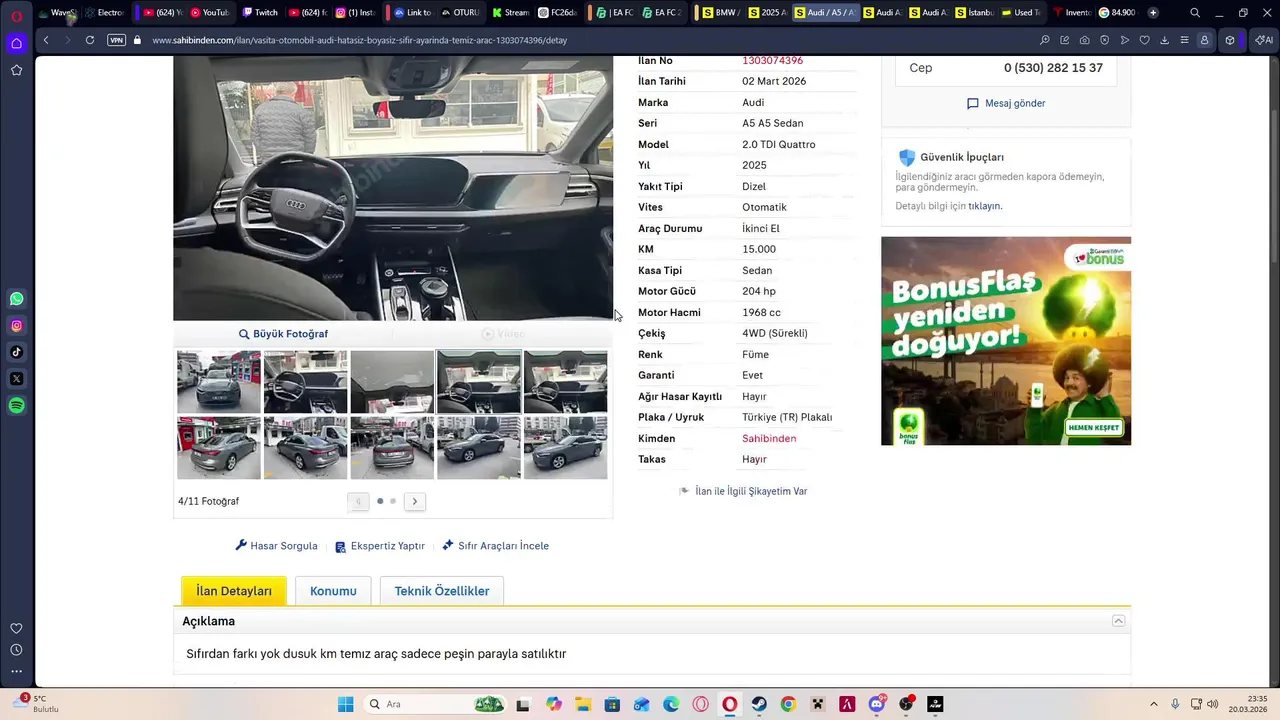Click the extensions cube icon
Viewport: 1280px width, 720px height.
1230,40
